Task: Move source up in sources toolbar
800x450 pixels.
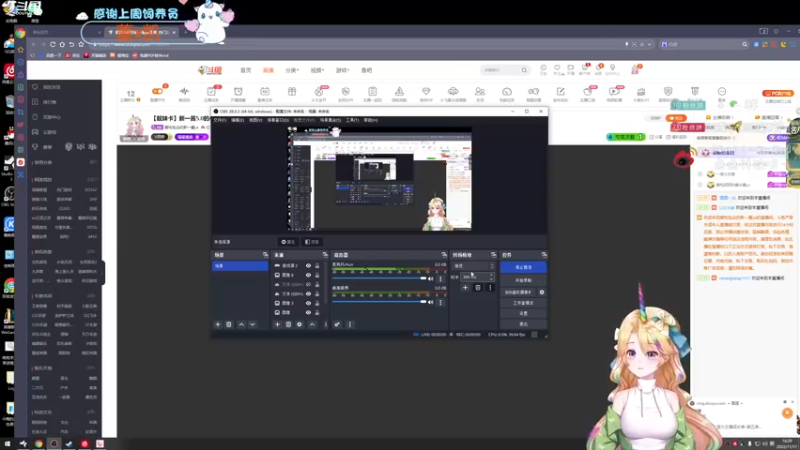Action: pos(312,324)
